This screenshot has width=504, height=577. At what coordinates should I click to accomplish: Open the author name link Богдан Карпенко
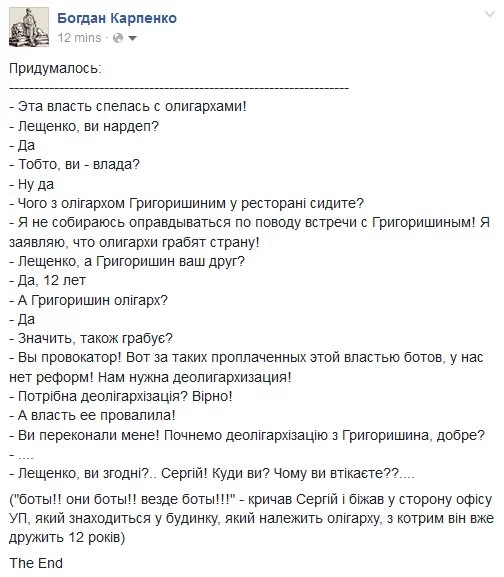click(117, 18)
